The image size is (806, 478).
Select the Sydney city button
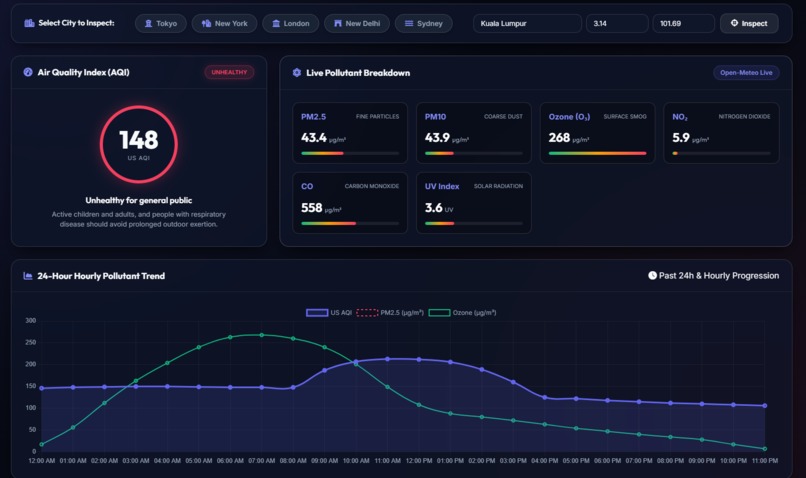tap(424, 24)
